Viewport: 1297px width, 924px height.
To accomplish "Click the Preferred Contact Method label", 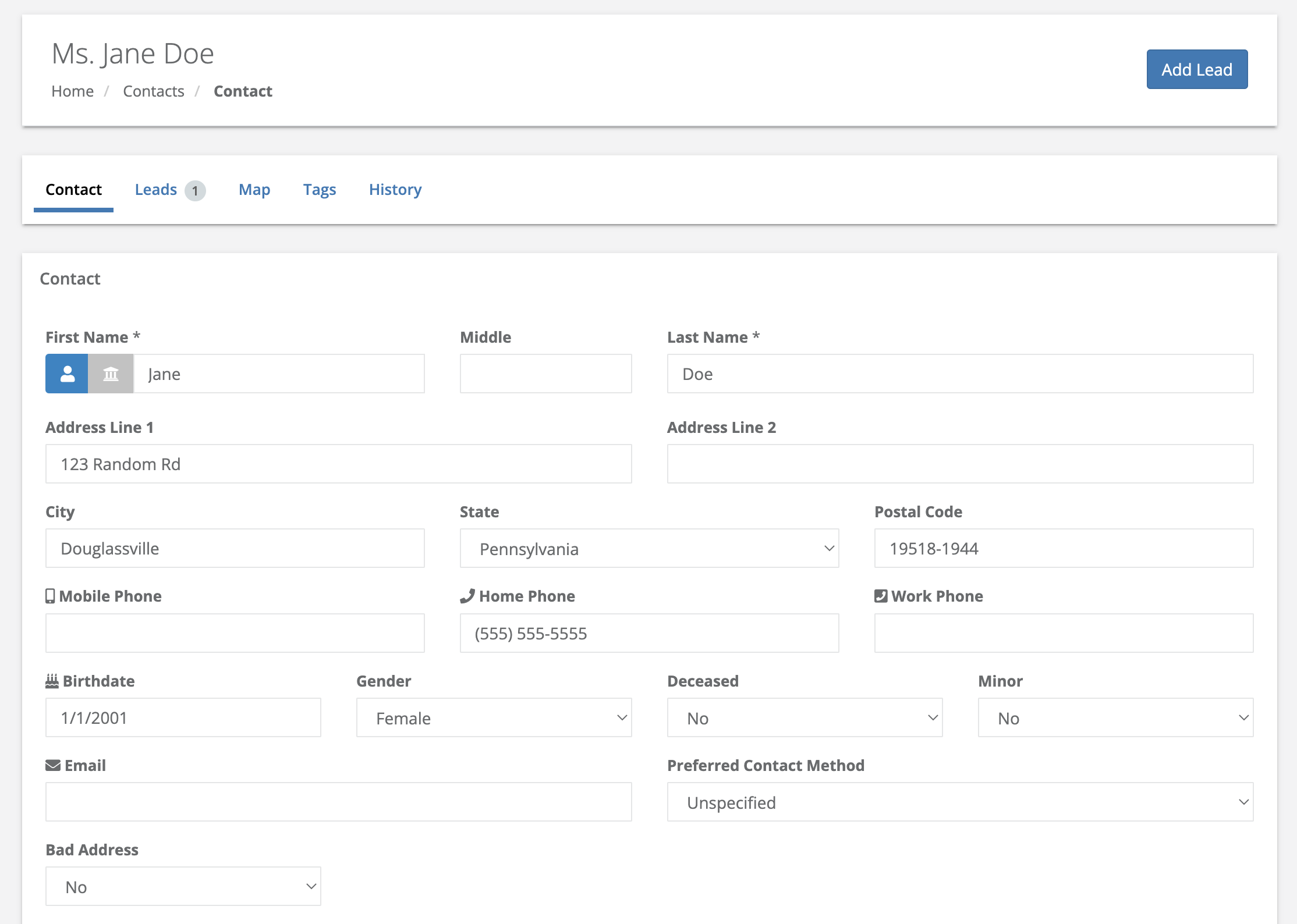I will [x=766, y=765].
